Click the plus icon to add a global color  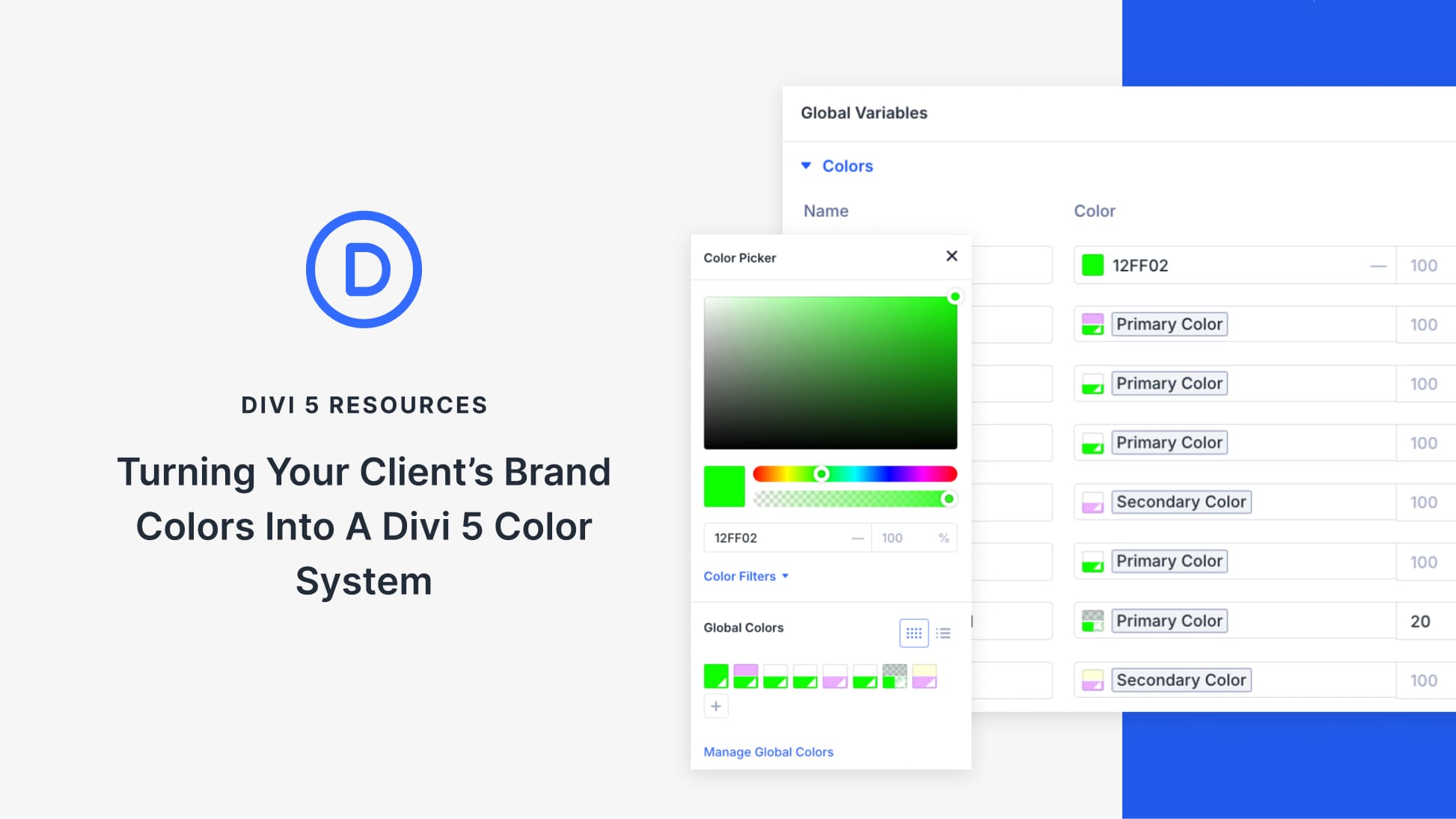pos(715,705)
